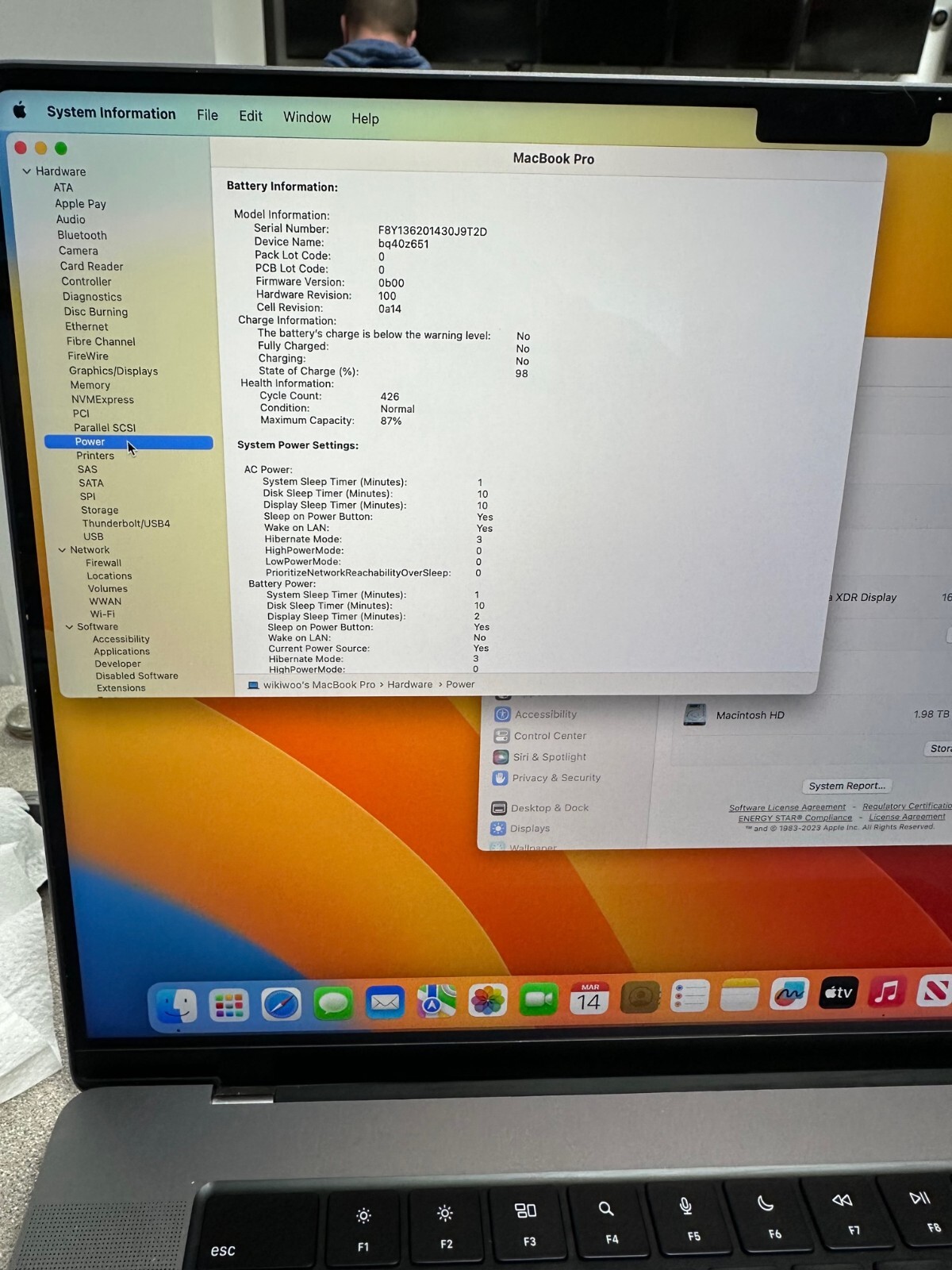Click wikiwoo's MacBook Pro in path bar
Viewport: 952px width, 1270px height.
pyautogui.click(x=319, y=684)
